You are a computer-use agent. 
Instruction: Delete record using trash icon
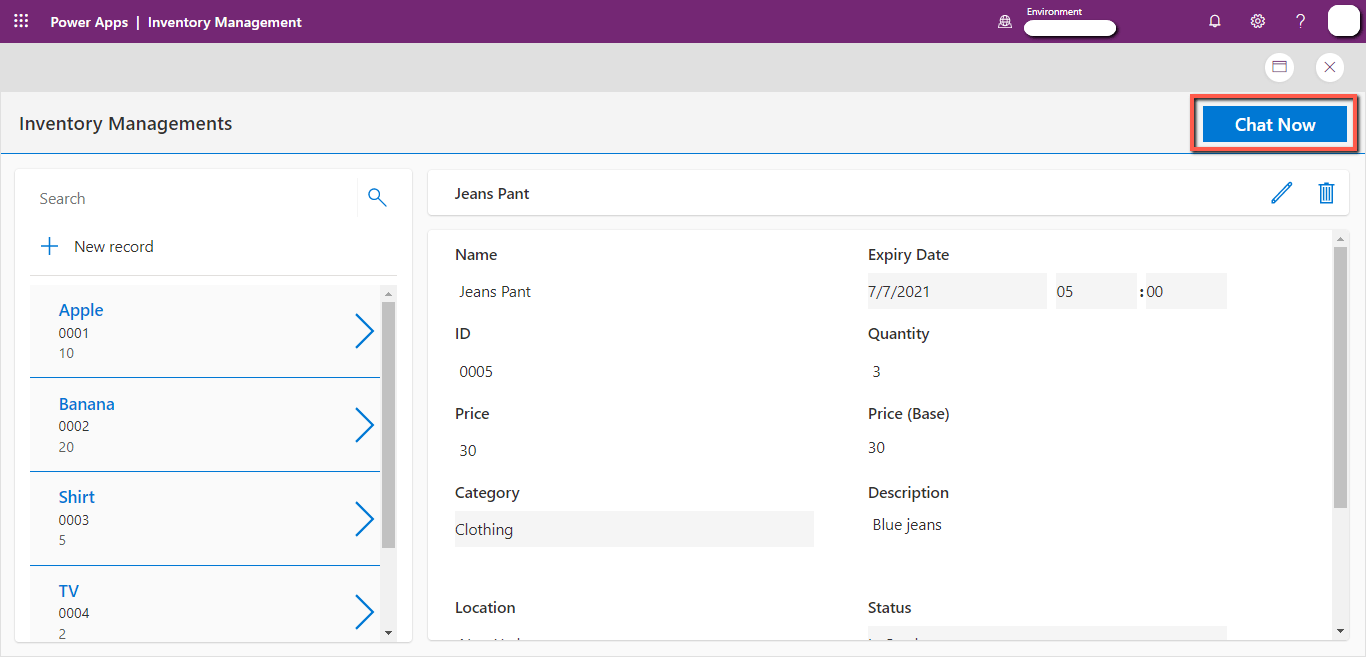[x=1326, y=193]
